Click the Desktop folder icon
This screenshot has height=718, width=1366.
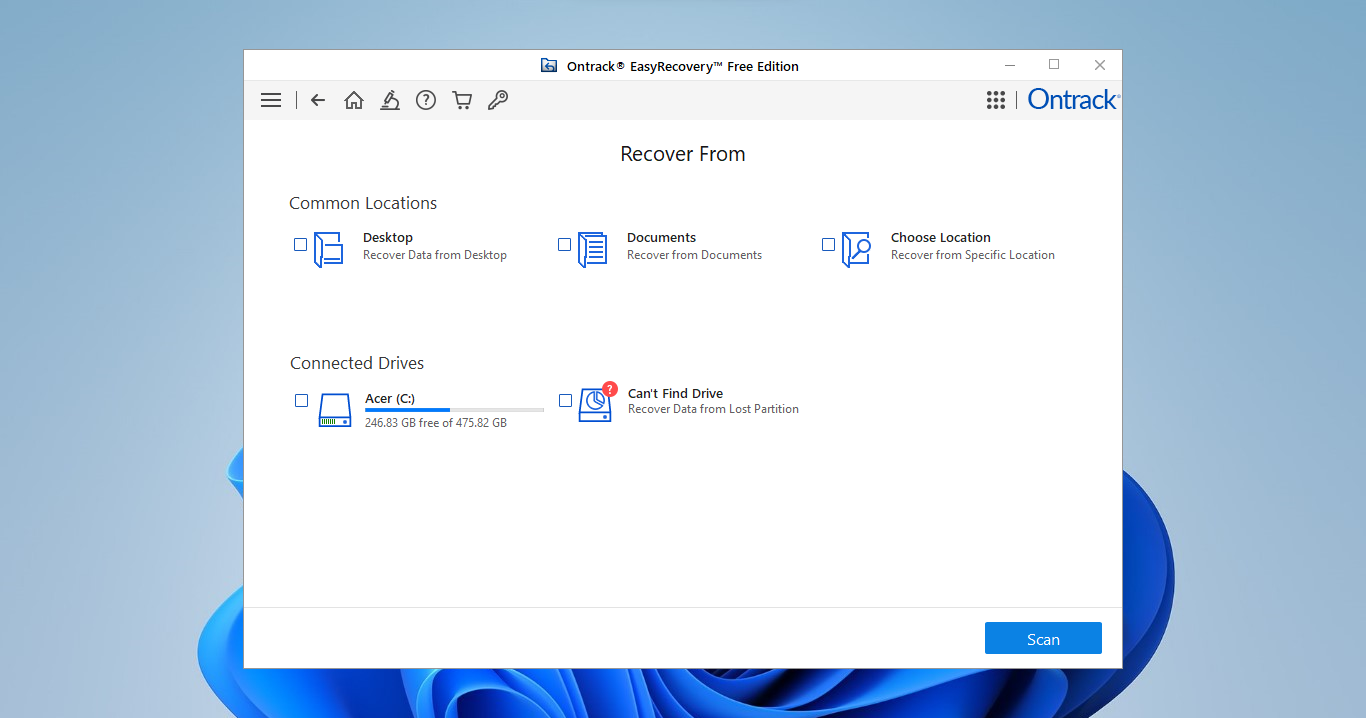pyautogui.click(x=328, y=249)
